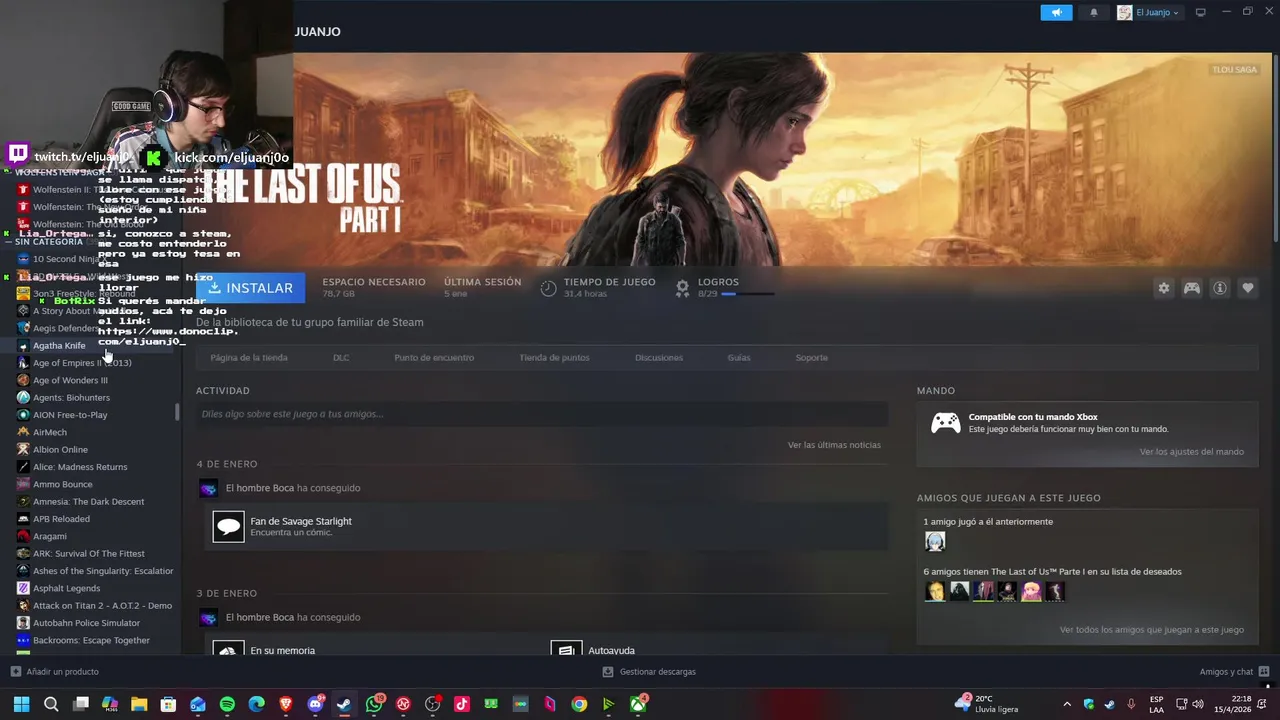Image resolution: width=1280 pixels, height=720 pixels.
Task: Show hidden system tray icons
Action: pyautogui.click(x=1067, y=705)
